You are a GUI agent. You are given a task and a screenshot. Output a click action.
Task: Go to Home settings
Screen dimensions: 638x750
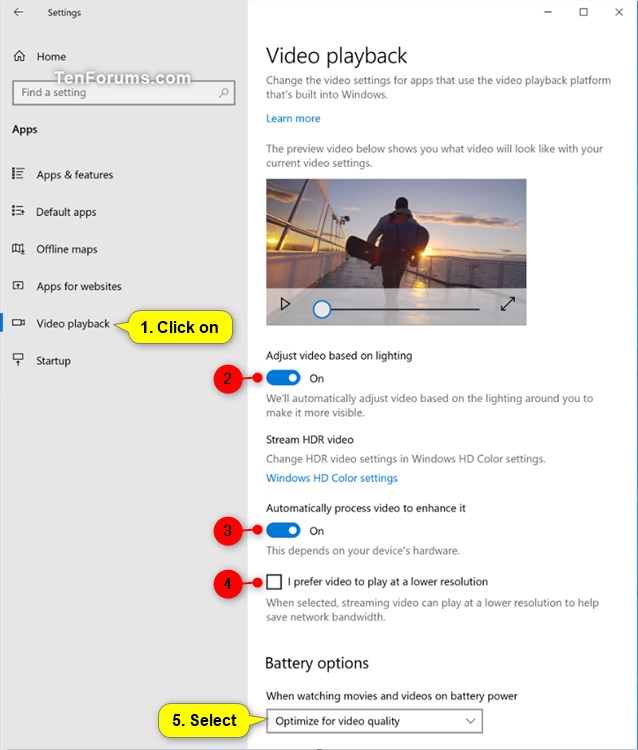click(51, 56)
